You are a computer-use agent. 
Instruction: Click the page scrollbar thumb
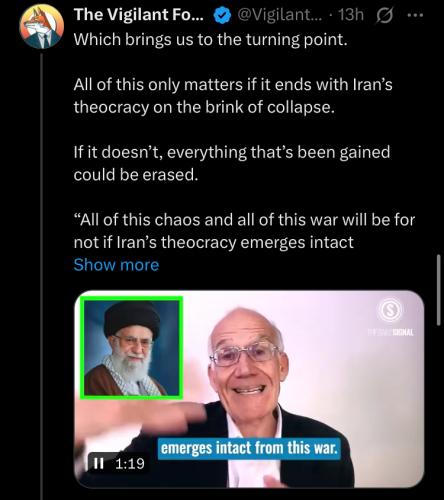[x=438, y=290]
